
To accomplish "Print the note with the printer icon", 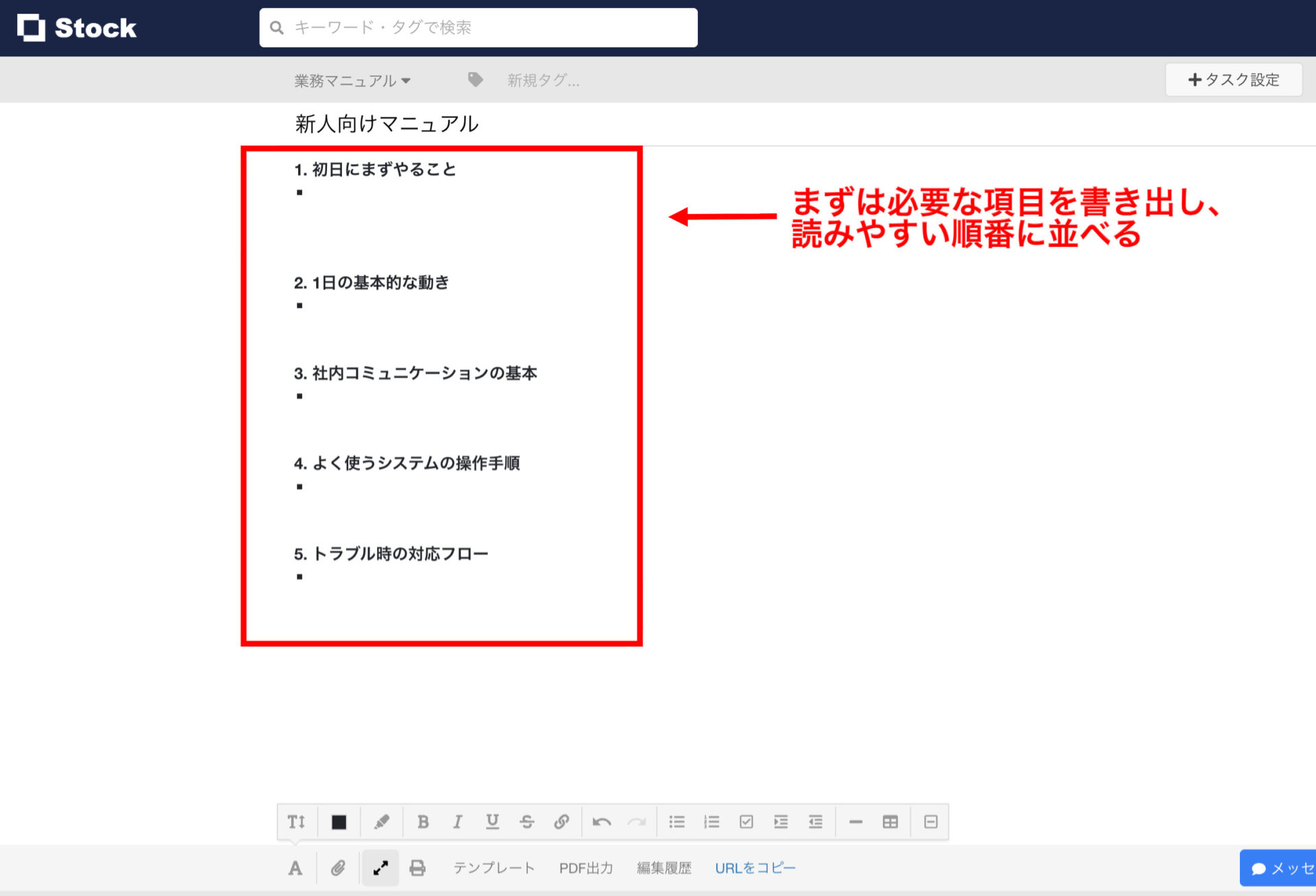I will pos(417,868).
